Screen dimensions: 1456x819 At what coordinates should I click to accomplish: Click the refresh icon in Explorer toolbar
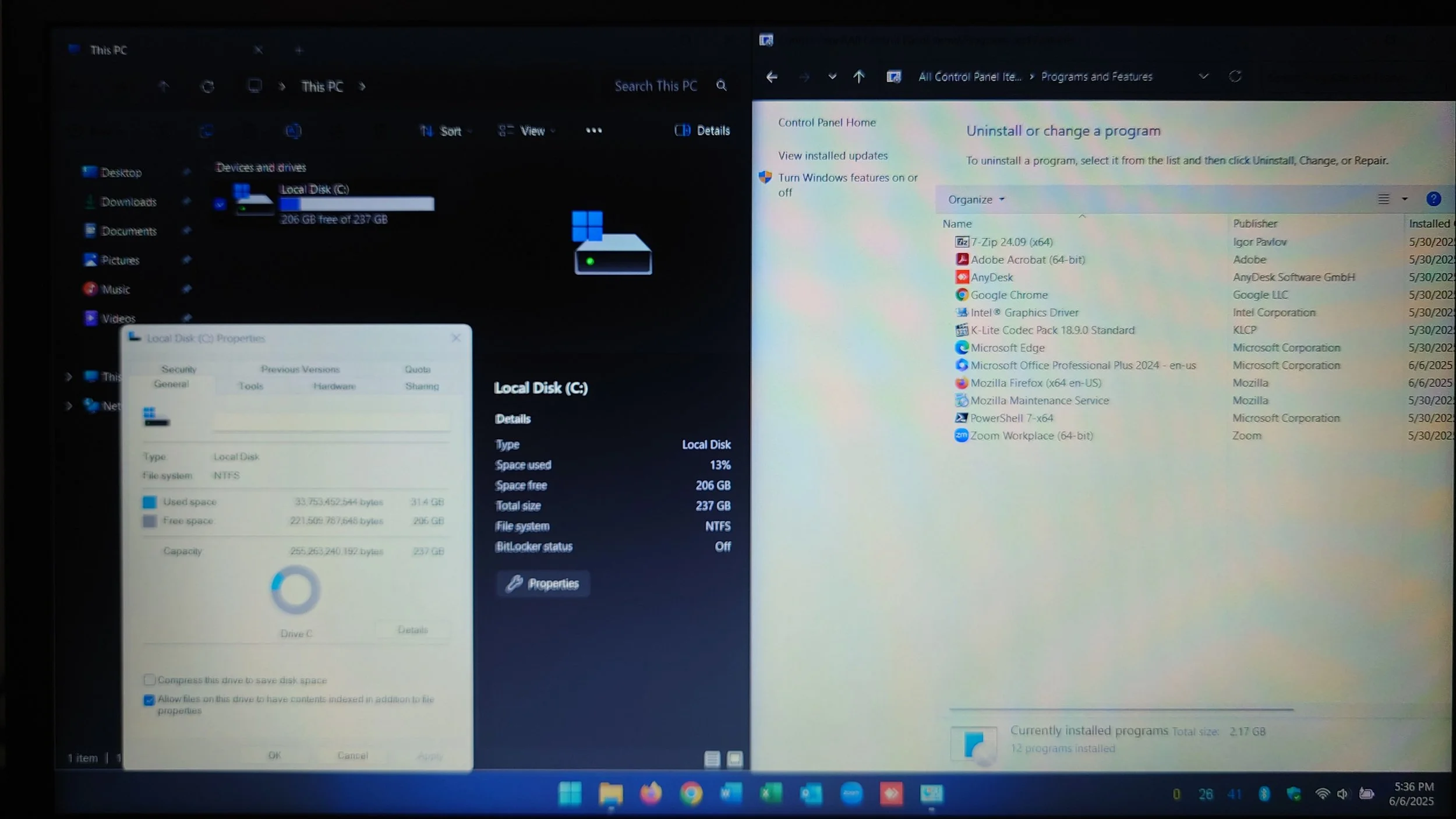(207, 87)
